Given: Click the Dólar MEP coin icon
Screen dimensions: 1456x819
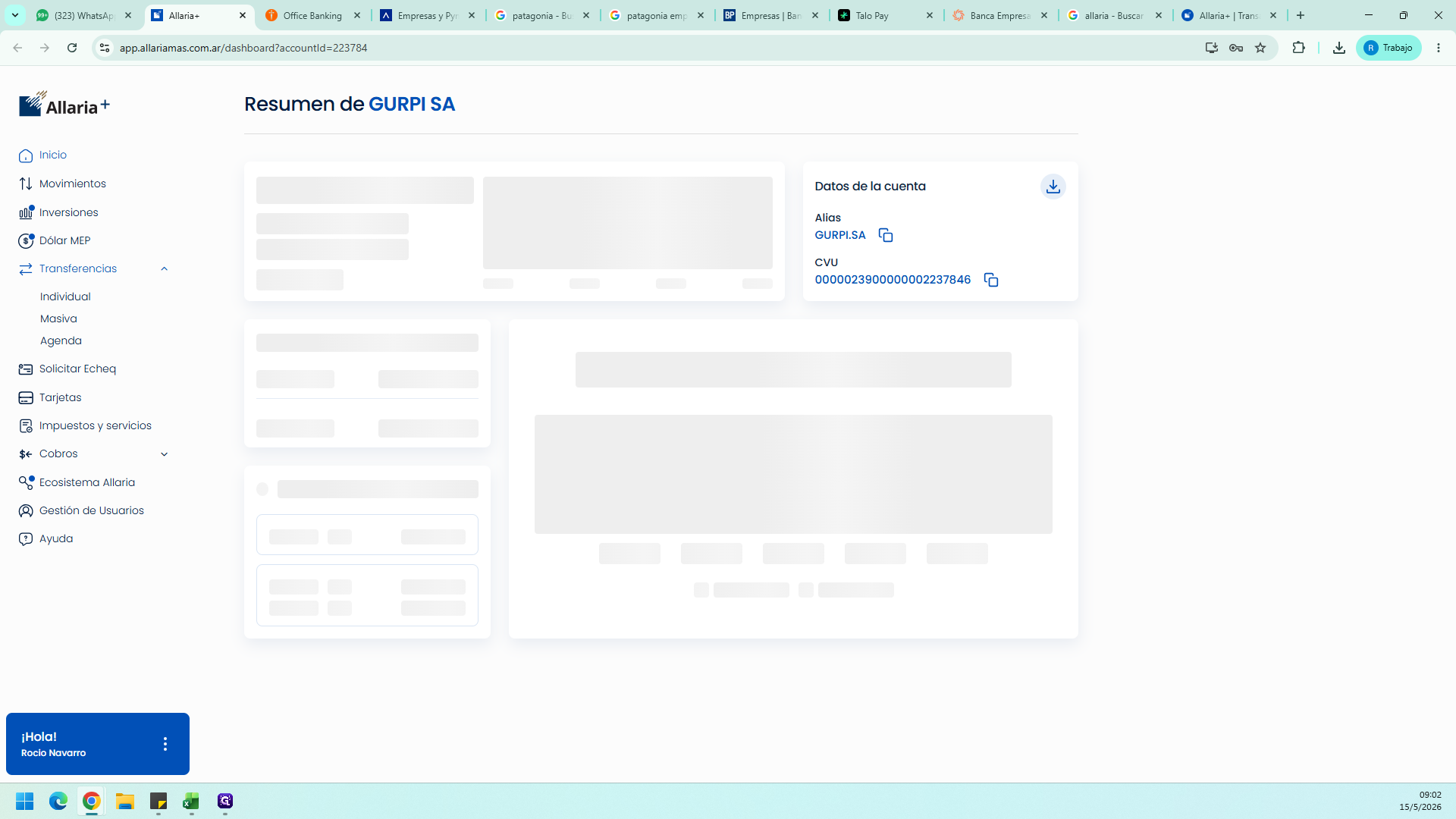Looking at the screenshot, I should tap(26, 240).
